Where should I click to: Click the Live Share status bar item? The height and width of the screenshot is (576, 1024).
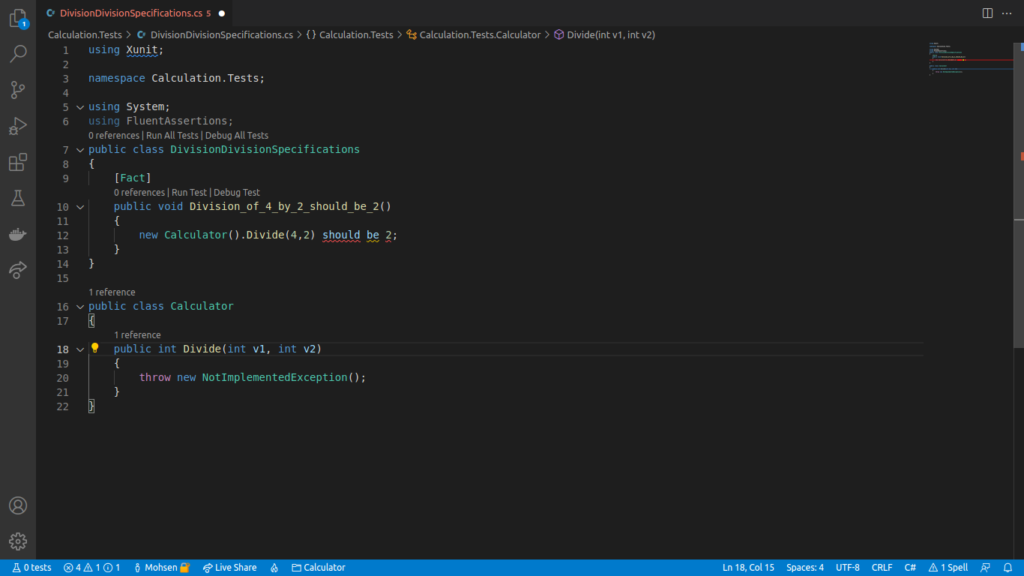(229, 567)
